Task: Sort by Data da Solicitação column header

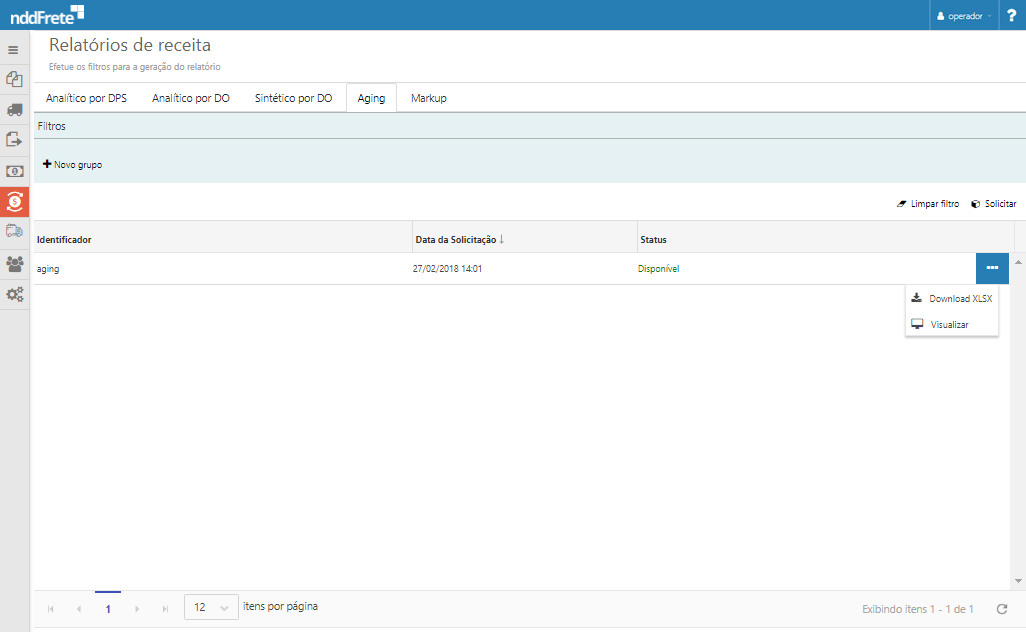Action: click(456, 240)
